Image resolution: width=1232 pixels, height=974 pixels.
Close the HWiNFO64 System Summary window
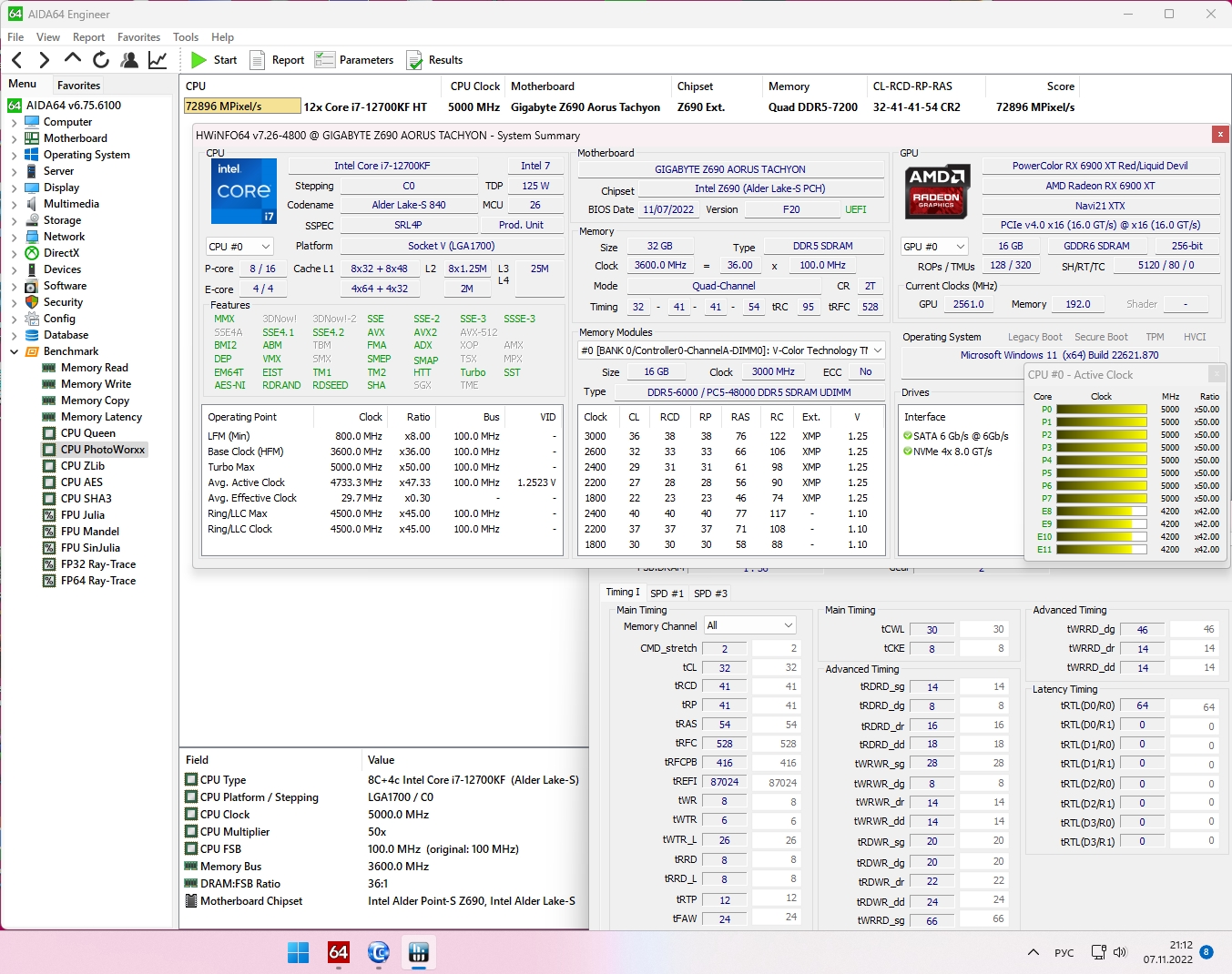coord(1220,135)
